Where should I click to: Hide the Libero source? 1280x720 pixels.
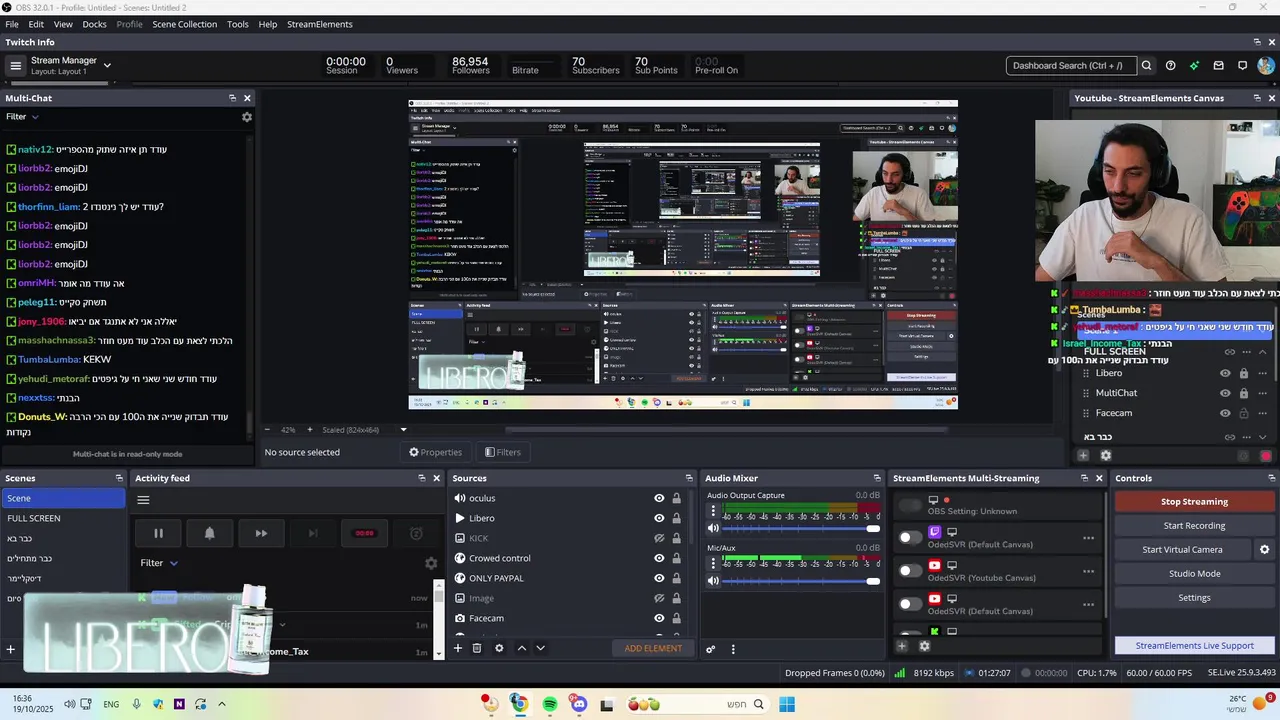click(659, 518)
